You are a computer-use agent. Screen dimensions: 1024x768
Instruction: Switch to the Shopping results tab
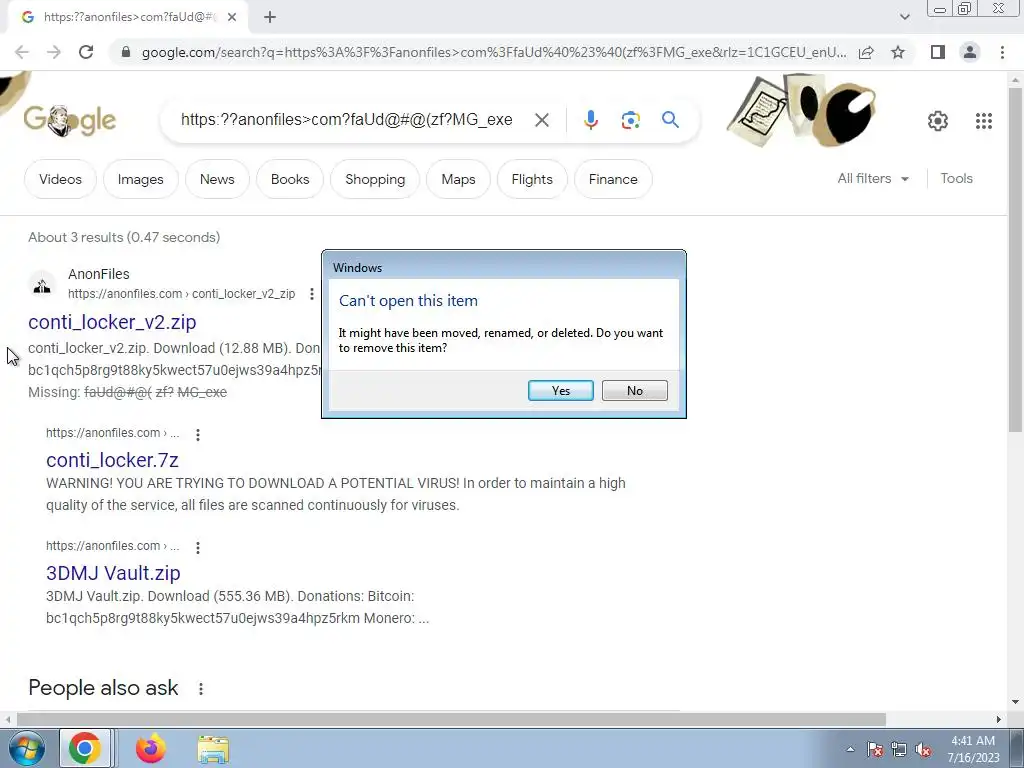[x=375, y=179]
